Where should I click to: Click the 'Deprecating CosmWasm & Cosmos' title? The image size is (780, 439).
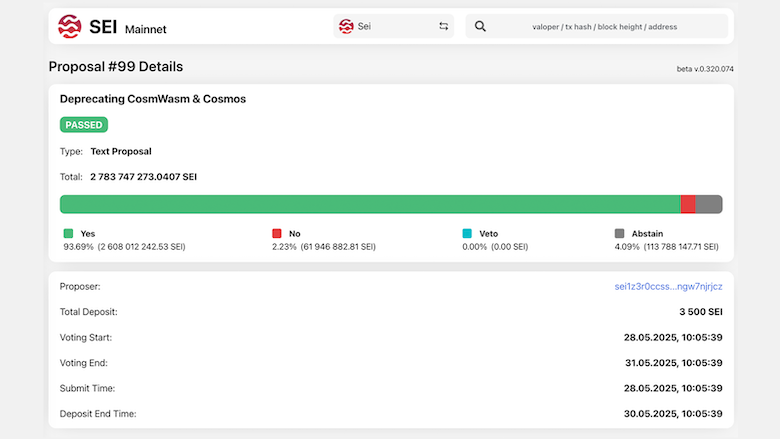[153, 99]
